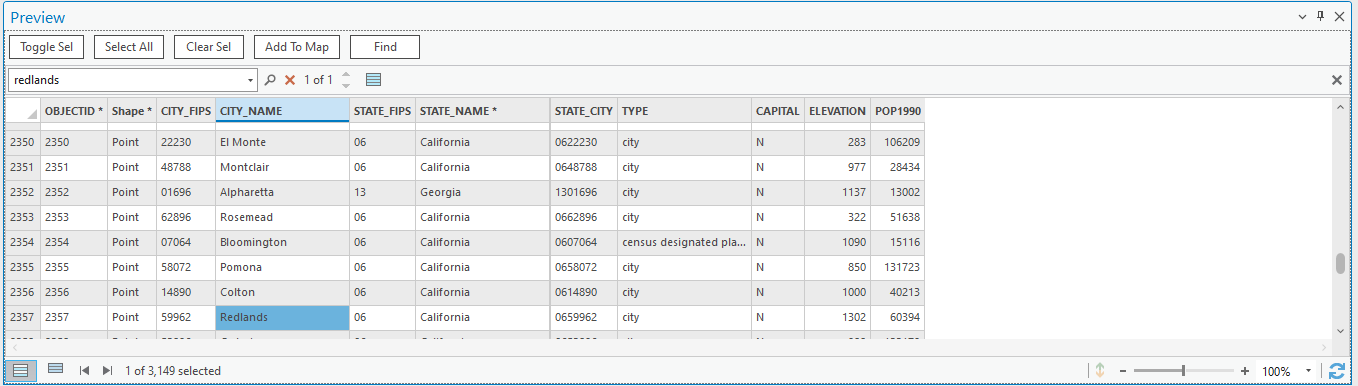The height and width of the screenshot is (386, 1358).
Task: Open Preview pane options menu arrow
Action: coord(1302,17)
